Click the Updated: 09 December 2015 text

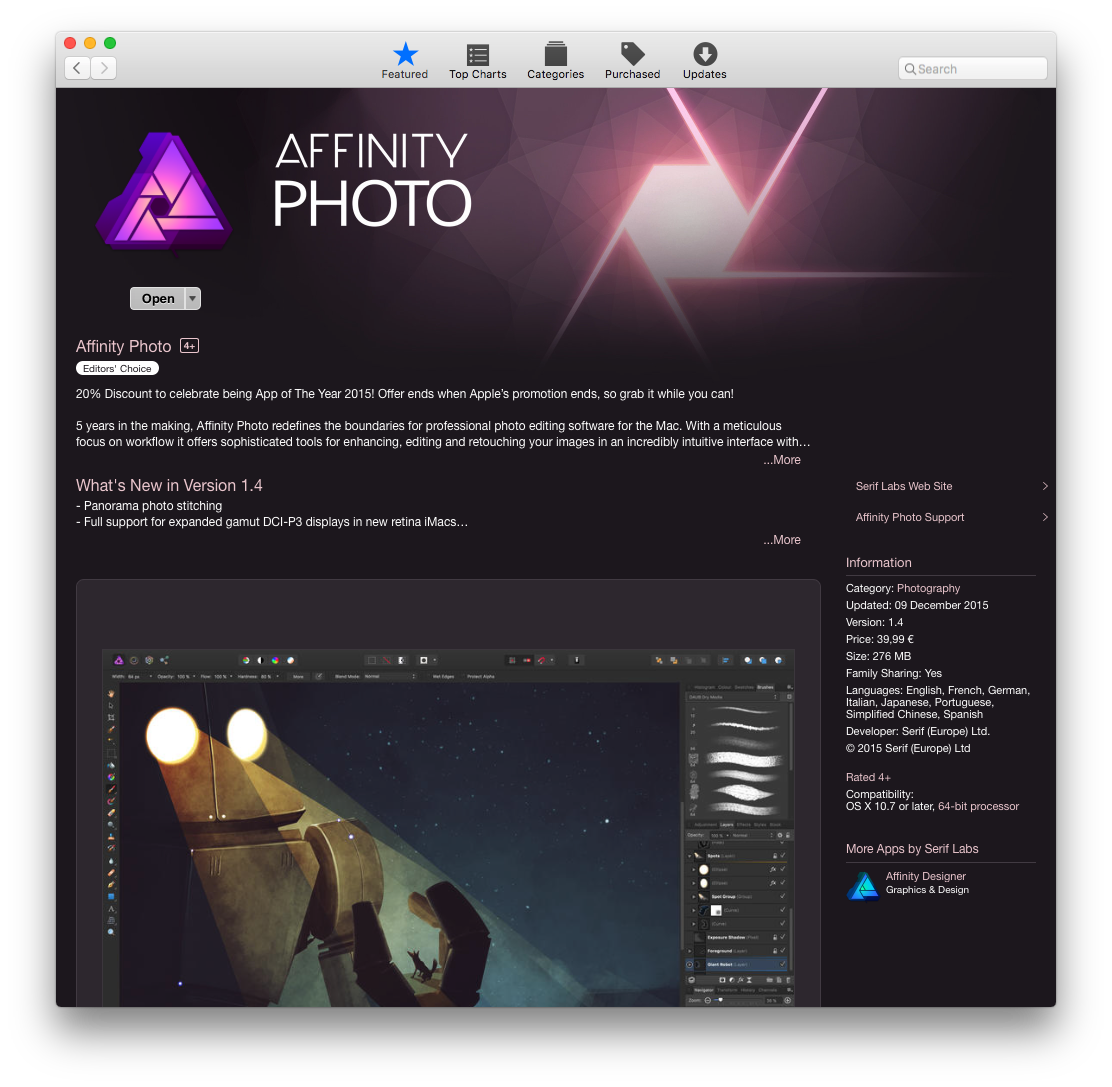click(917, 606)
